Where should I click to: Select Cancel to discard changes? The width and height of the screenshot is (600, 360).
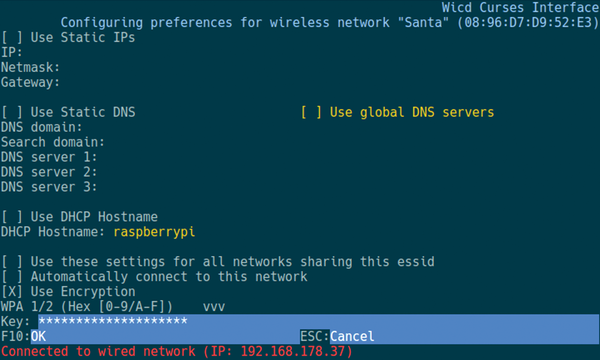pos(352,336)
